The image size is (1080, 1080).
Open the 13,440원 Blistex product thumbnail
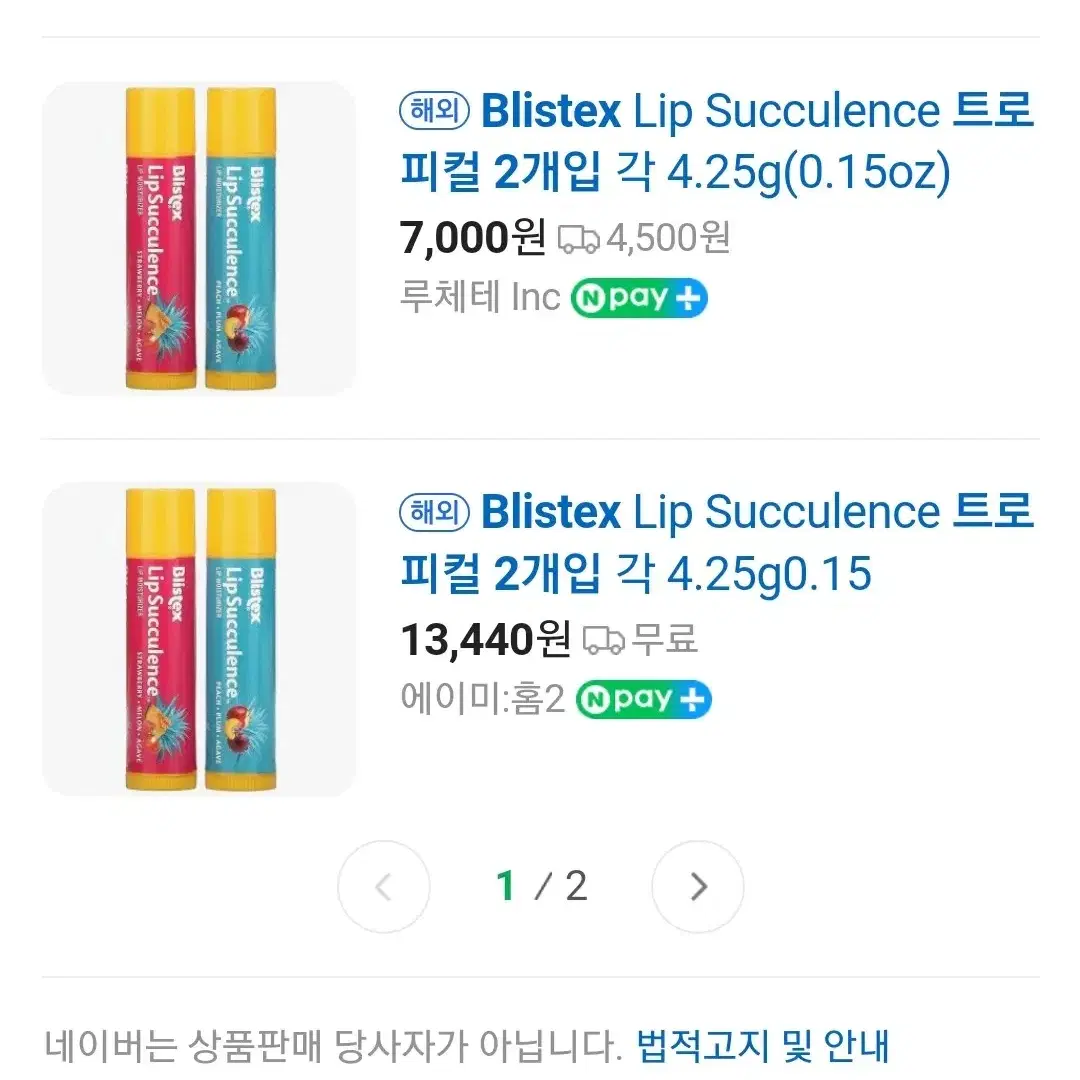click(x=199, y=639)
